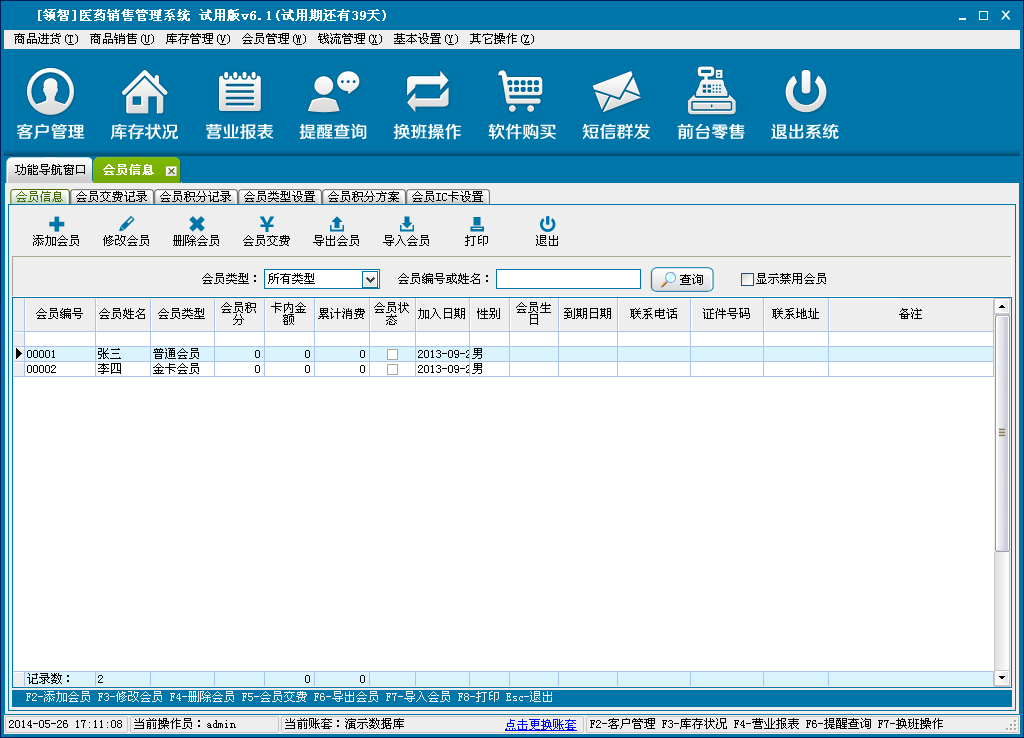Switch to the 会员积分记录 tab
The image size is (1024, 738).
pos(196,196)
